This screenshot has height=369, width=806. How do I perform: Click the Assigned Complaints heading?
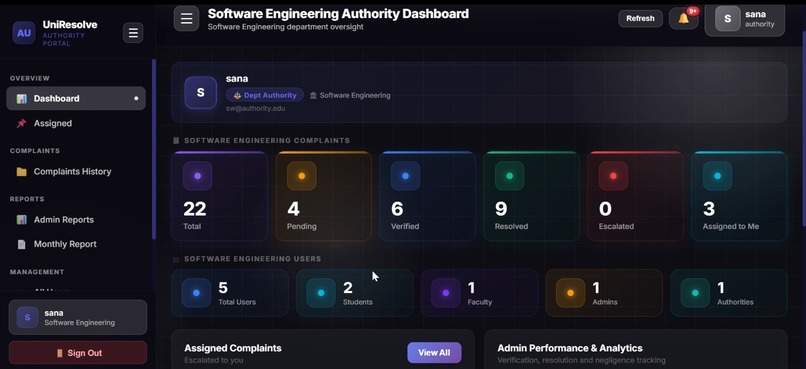(233, 348)
